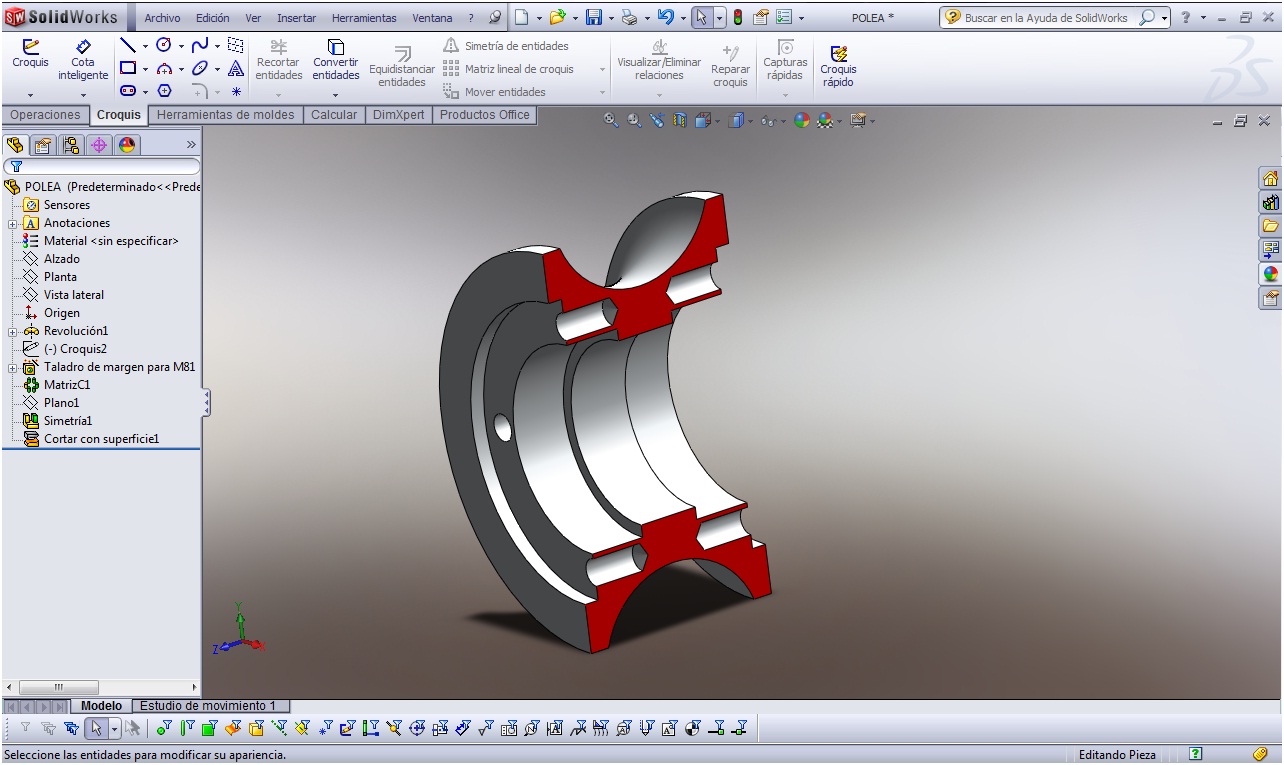The width and height of the screenshot is (1284, 765).
Task: Open dropdown under Croquis button
Action: pyautogui.click(x=30, y=95)
